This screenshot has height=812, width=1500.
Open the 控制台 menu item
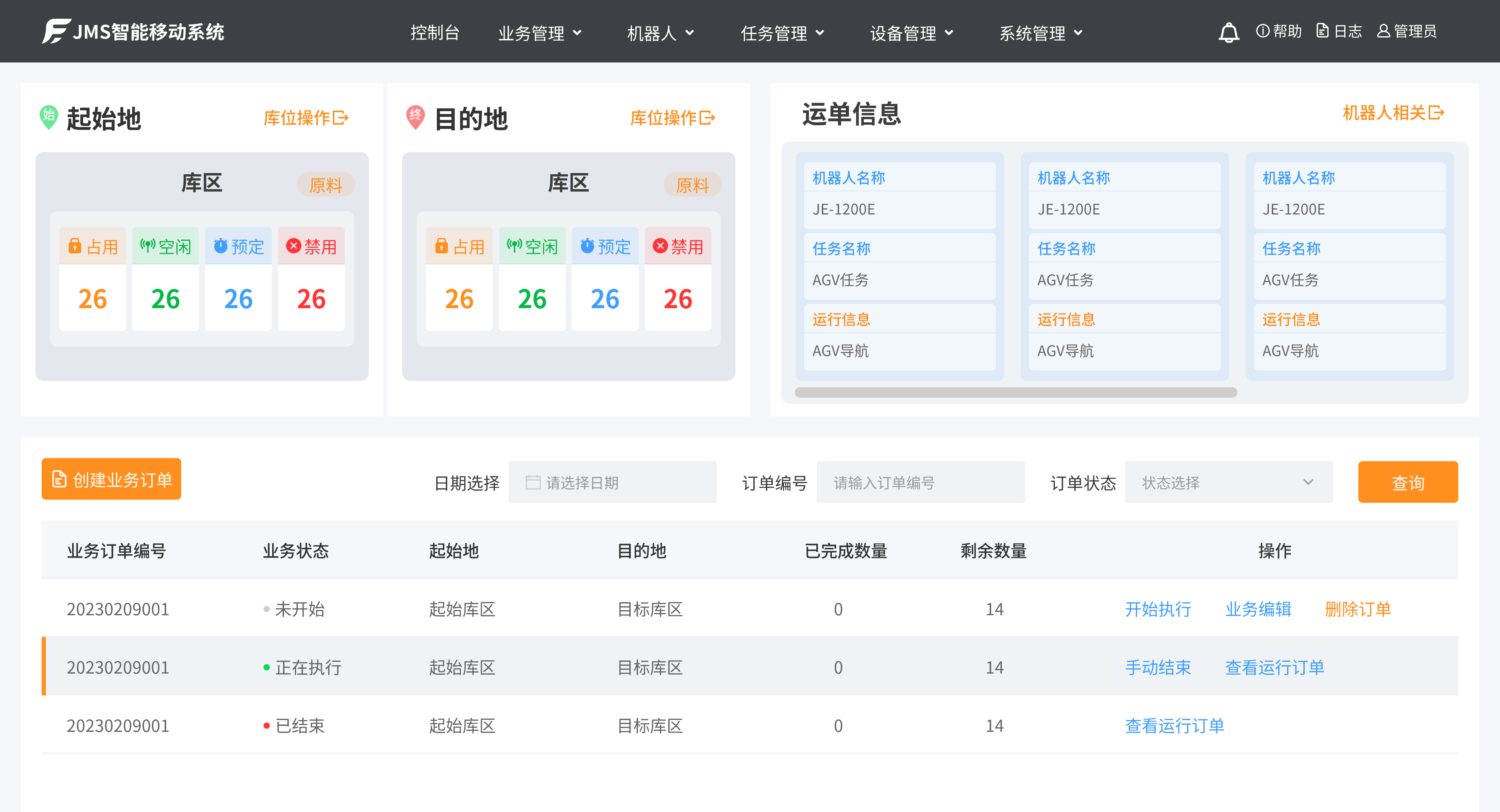coord(435,32)
